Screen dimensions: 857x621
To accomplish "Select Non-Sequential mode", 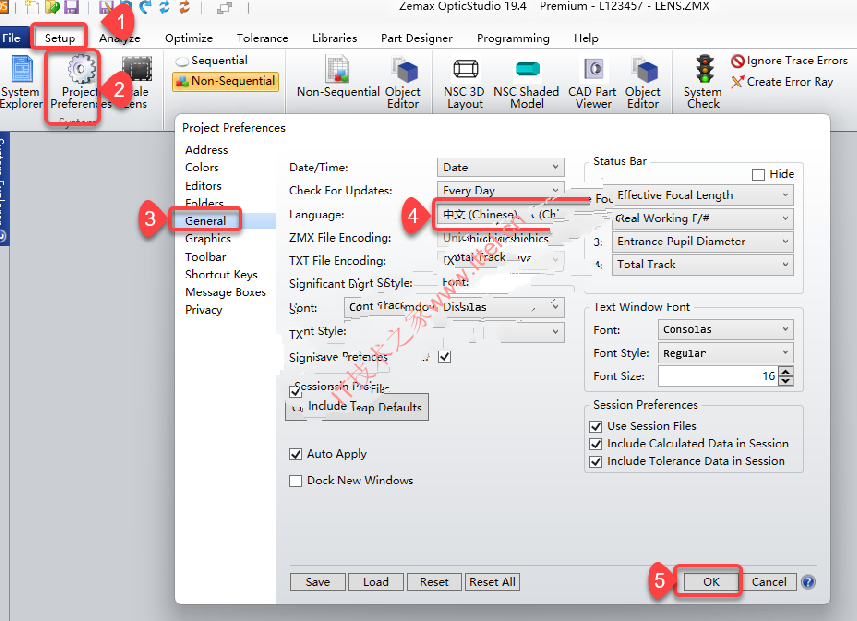I will tap(225, 81).
